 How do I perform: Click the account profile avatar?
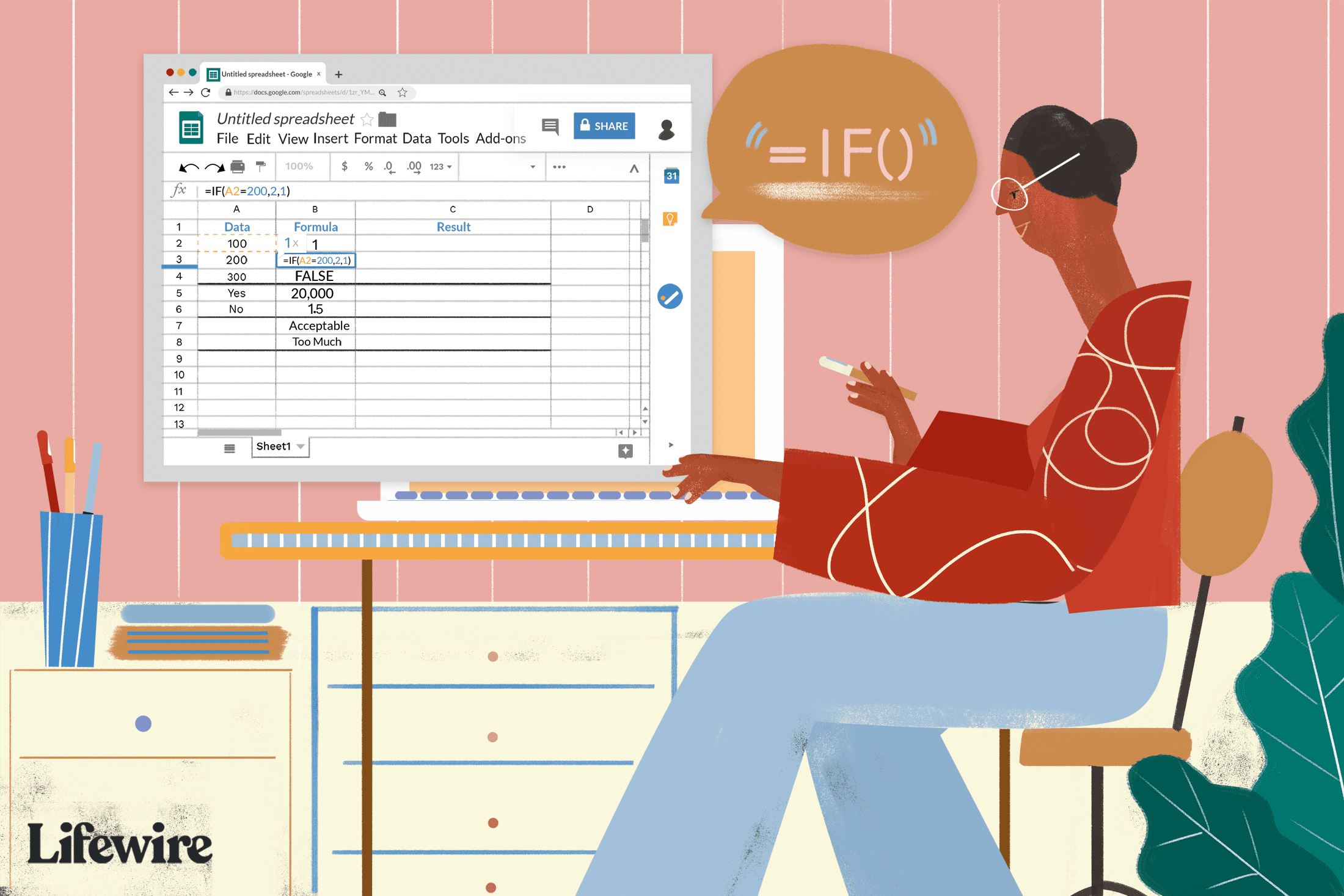tap(667, 129)
